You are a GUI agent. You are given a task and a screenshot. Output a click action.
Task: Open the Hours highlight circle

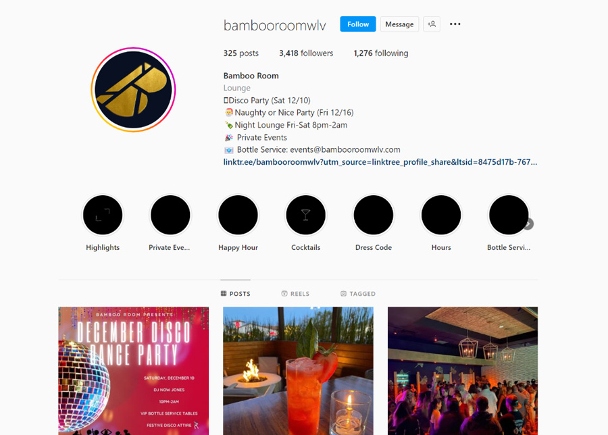[441, 215]
